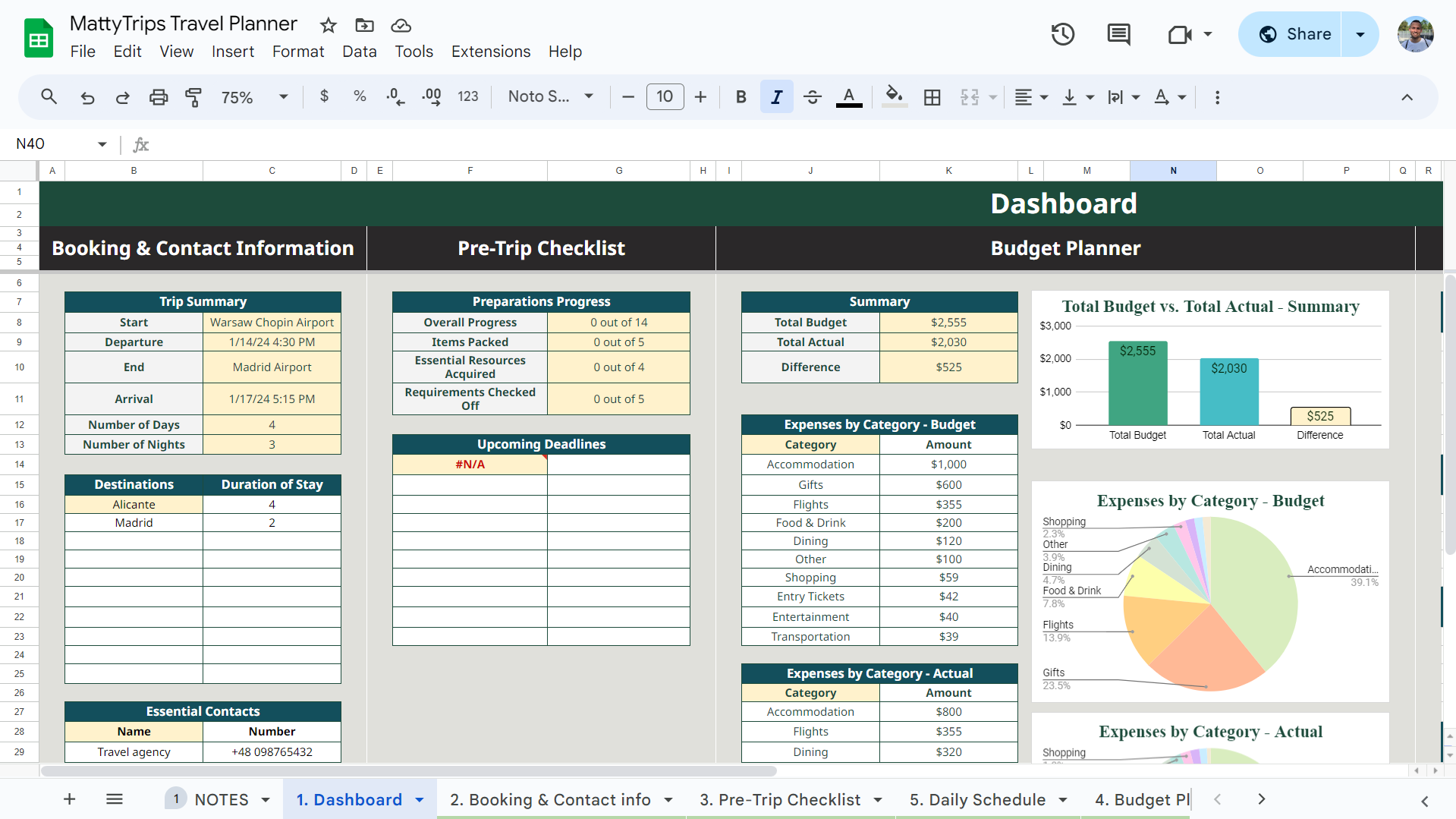Open the font family dropdown
The height and width of the screenshot is (819, 1456).
tap(551, 96)
